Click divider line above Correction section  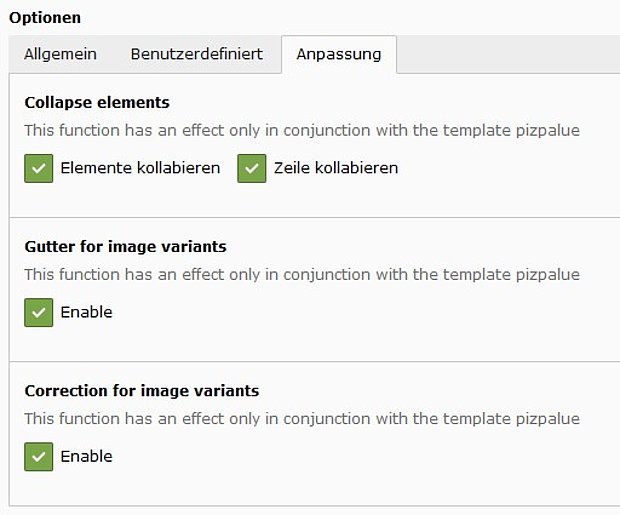pyautogui.click(x=314, y=361)
